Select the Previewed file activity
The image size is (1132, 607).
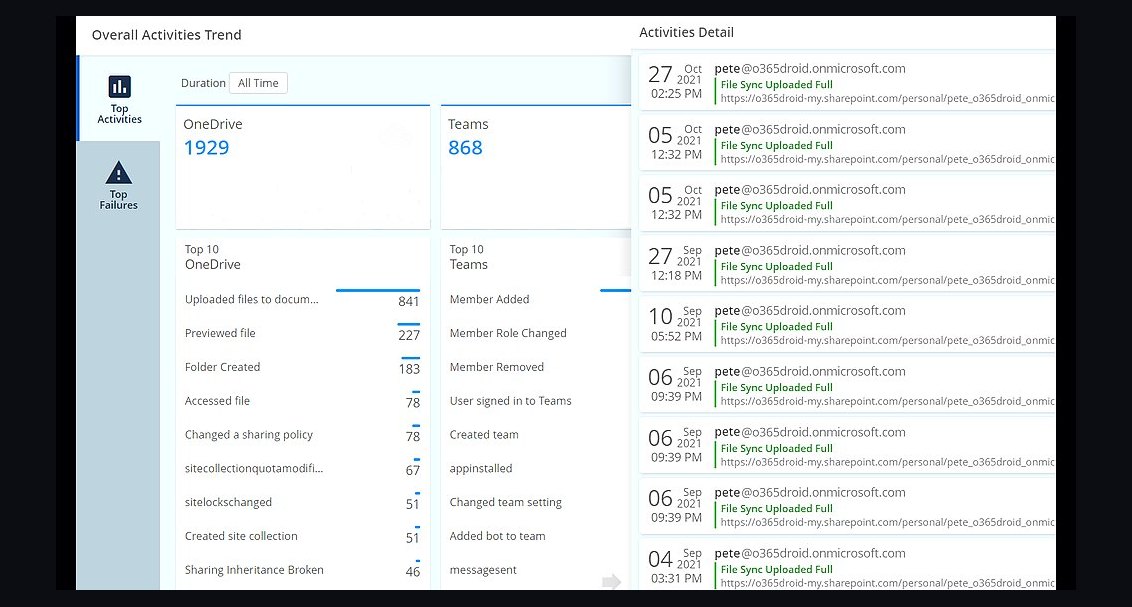302,333
